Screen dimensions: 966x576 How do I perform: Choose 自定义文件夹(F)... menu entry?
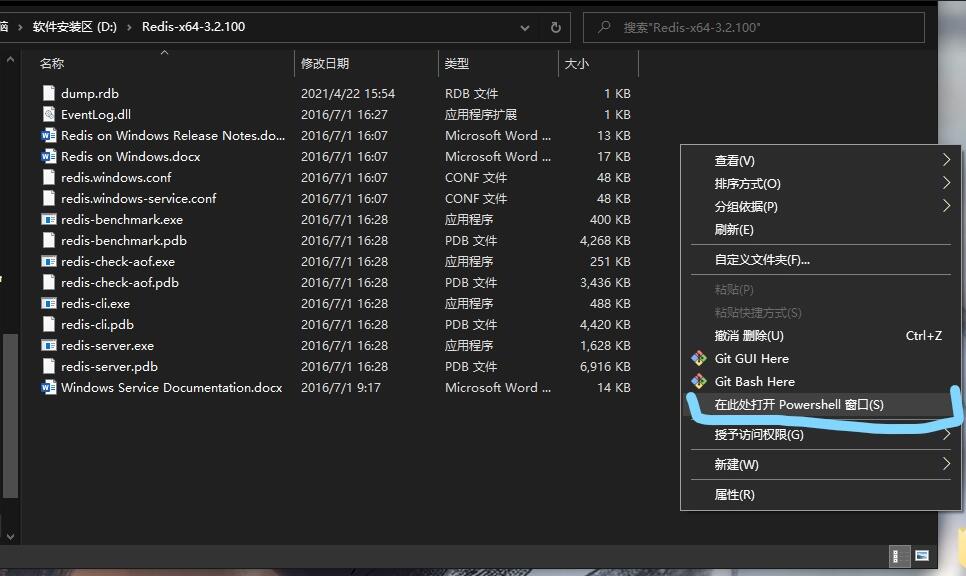point(821,259)
